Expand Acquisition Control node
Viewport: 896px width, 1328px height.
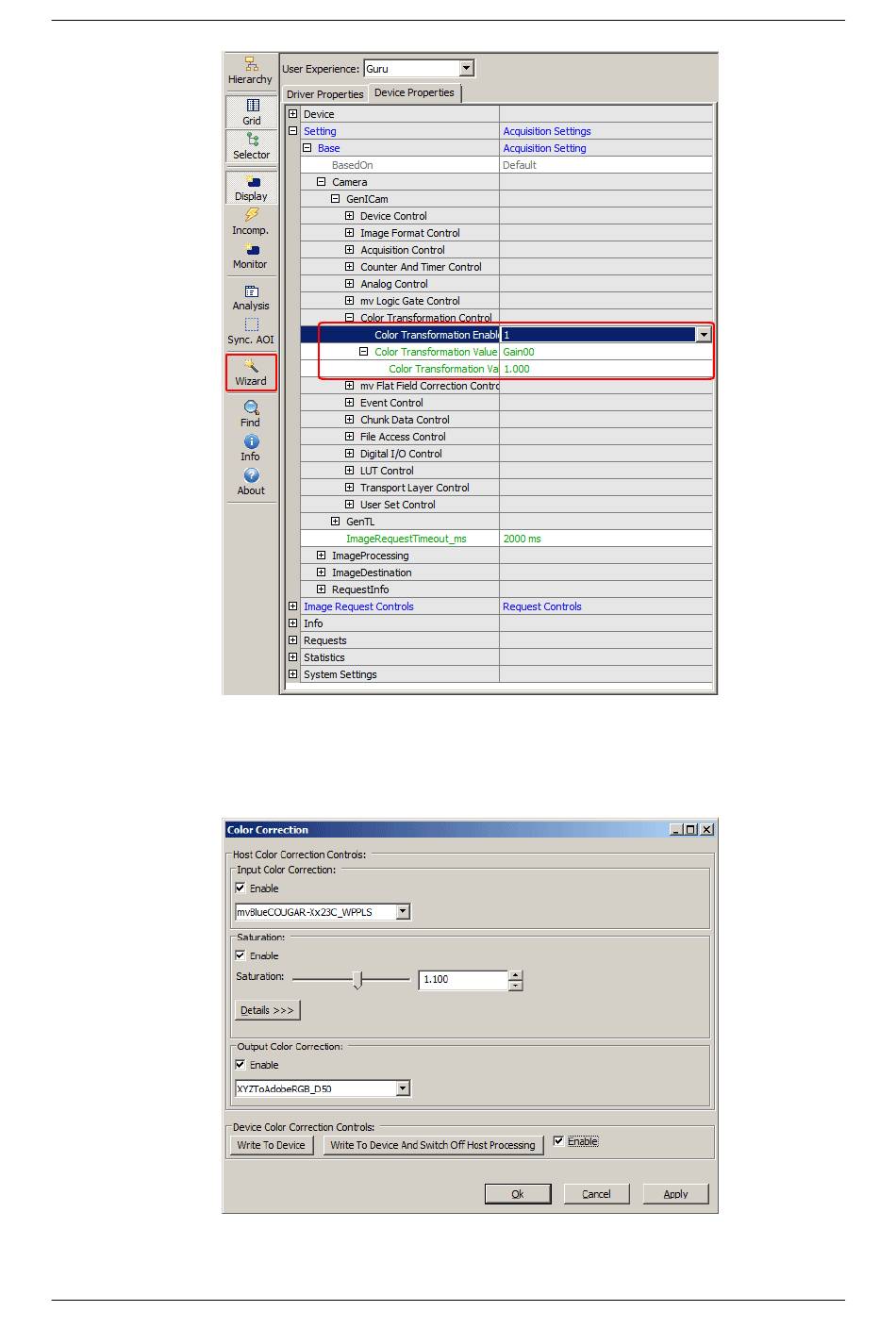click(349, 250)
